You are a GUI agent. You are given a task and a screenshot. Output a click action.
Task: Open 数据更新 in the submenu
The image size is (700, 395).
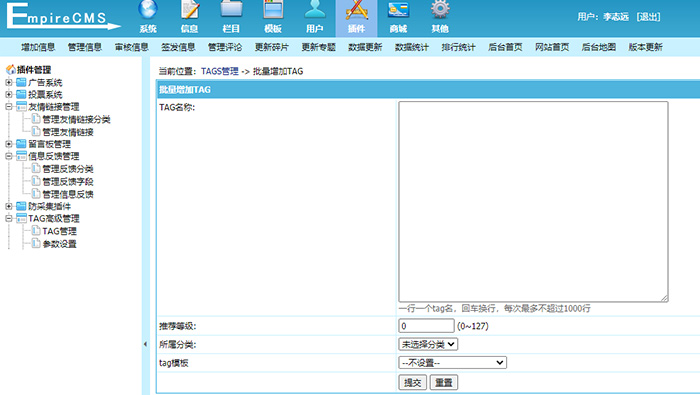365,47
